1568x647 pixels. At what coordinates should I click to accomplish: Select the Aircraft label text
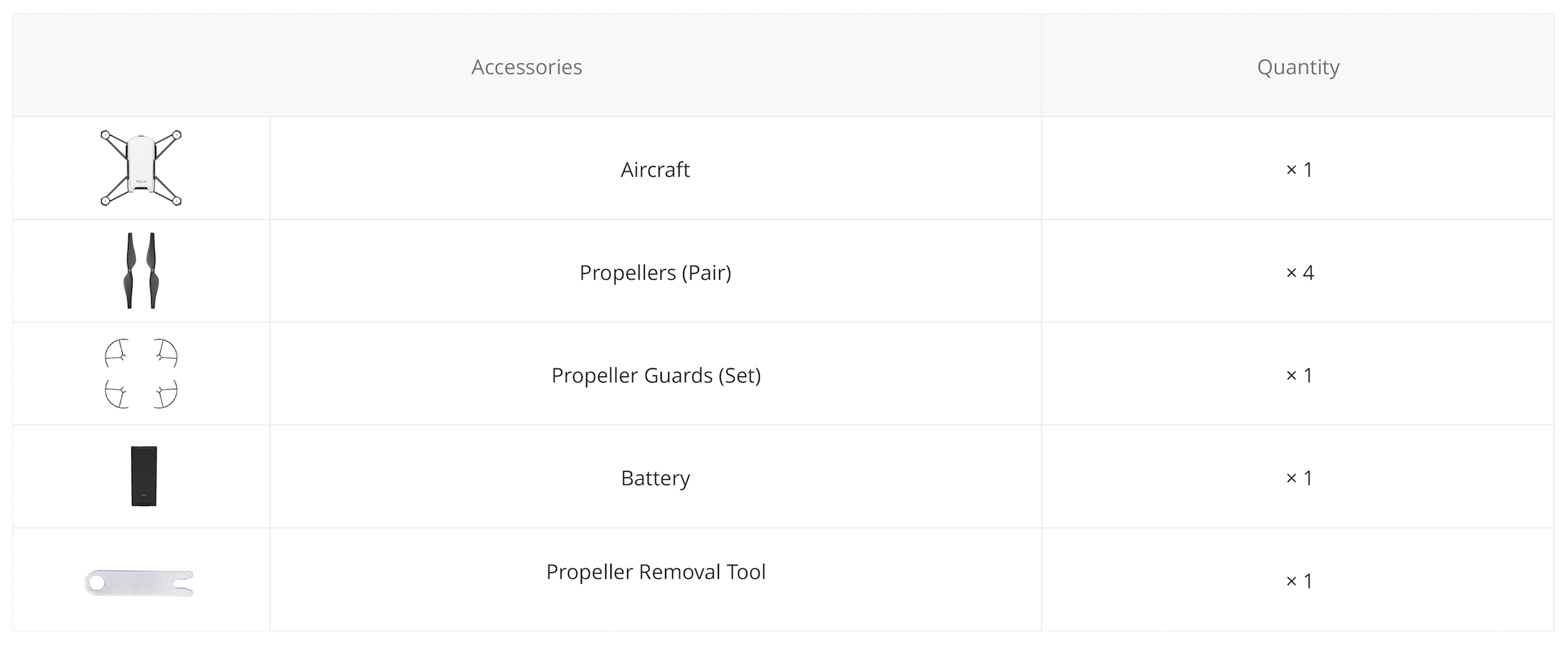pyautogui.click(x=655, y=170)
